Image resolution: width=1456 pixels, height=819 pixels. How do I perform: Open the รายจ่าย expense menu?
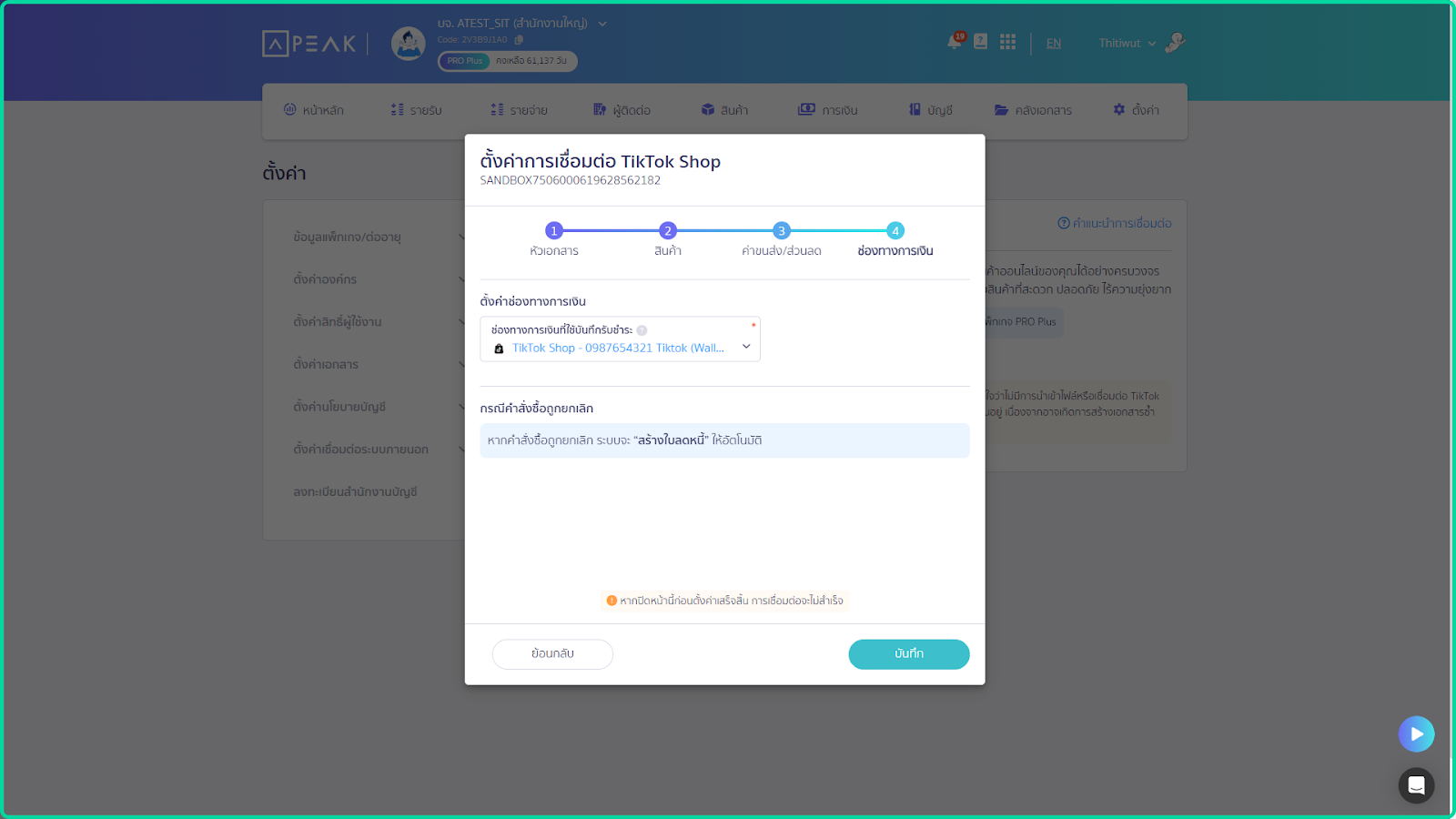[x=520, y=110]
